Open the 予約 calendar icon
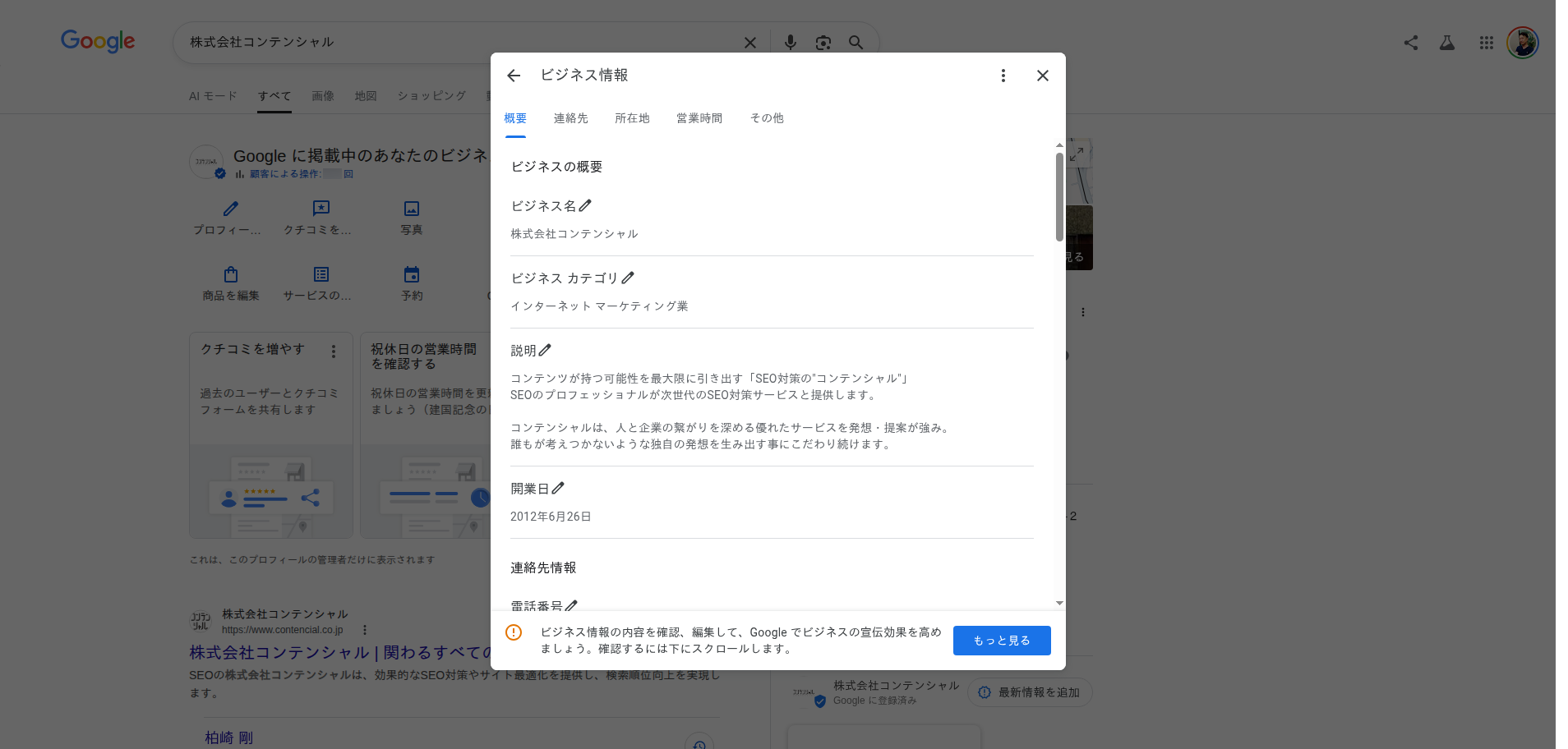The width and height of the screenshot is (1568, 749). (x=411, y=274)
